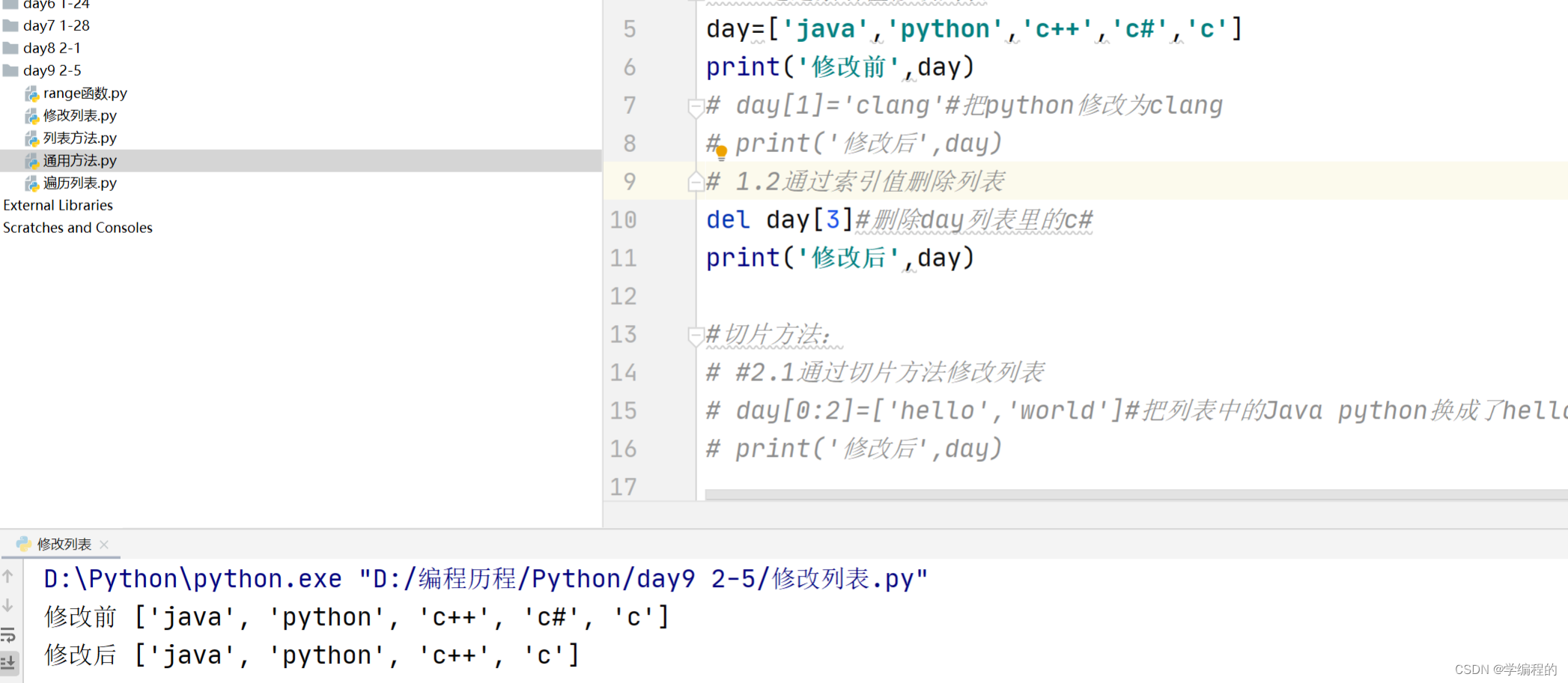Click Python file icon beside 列表方法.py
This screenshot has width=1568, height=683.
point(32,139)
